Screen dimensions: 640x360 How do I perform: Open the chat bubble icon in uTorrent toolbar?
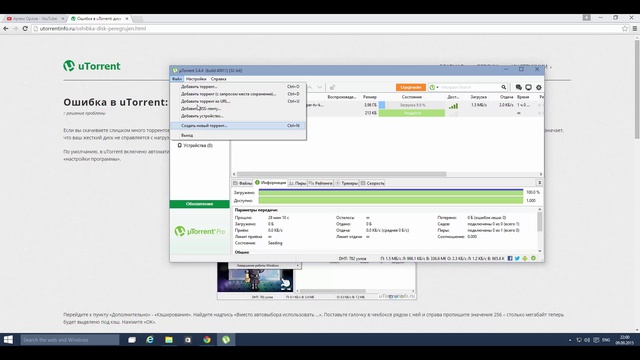point(518,87)
